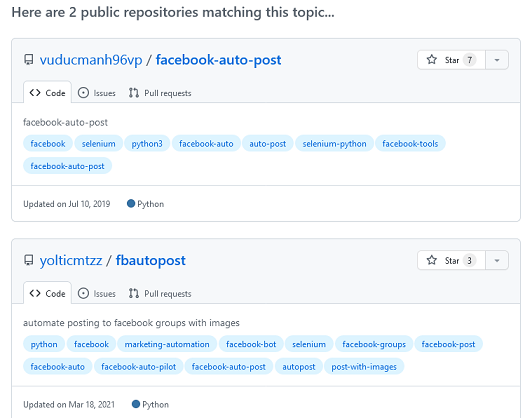
Task: Select the facebook-auto-pilot topic tag
Action: pyautogui.click(x=139, y=366)
